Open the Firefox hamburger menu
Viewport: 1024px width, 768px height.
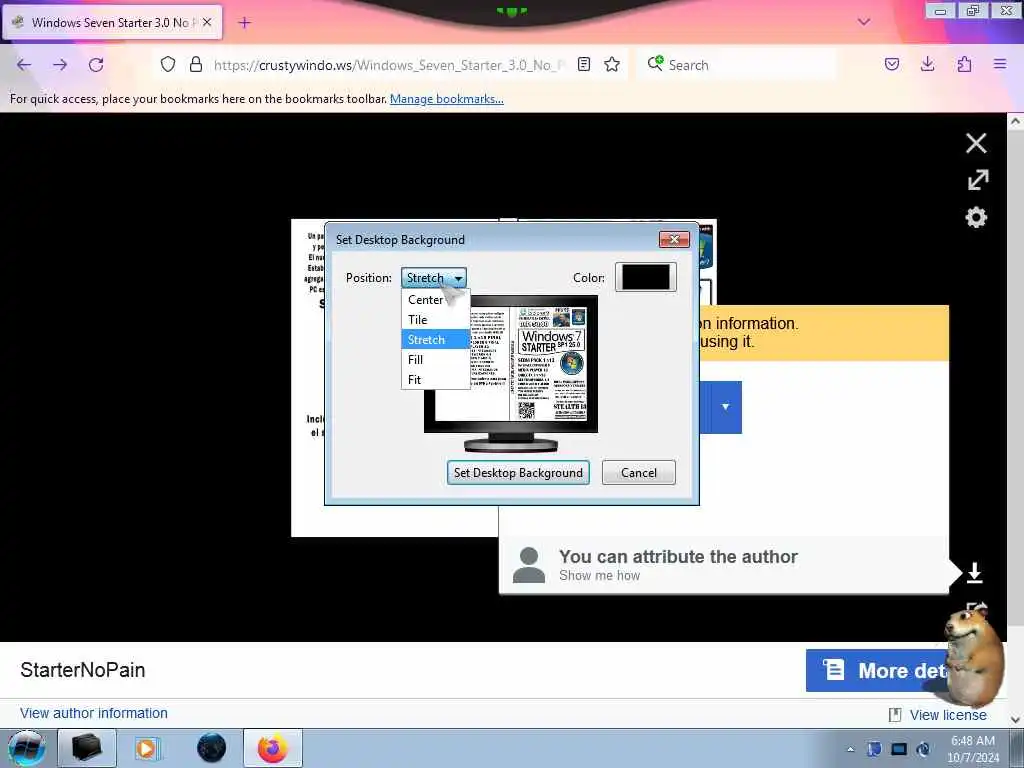(x=1000, y=64)
